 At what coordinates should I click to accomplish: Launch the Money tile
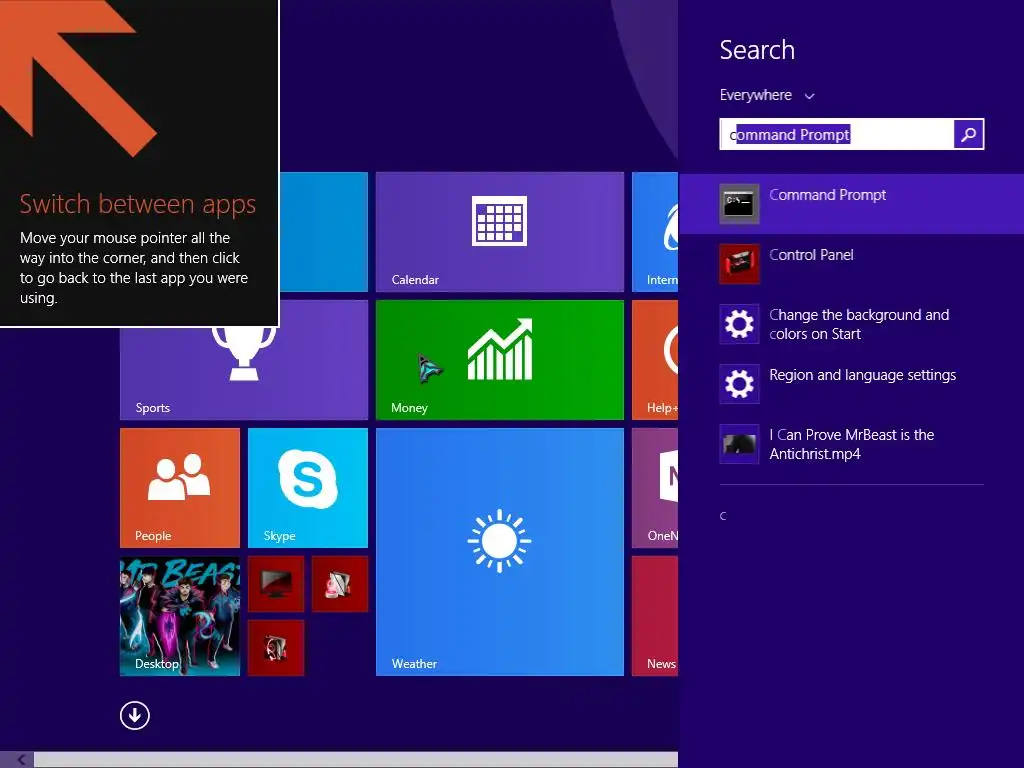pos(500,360)
